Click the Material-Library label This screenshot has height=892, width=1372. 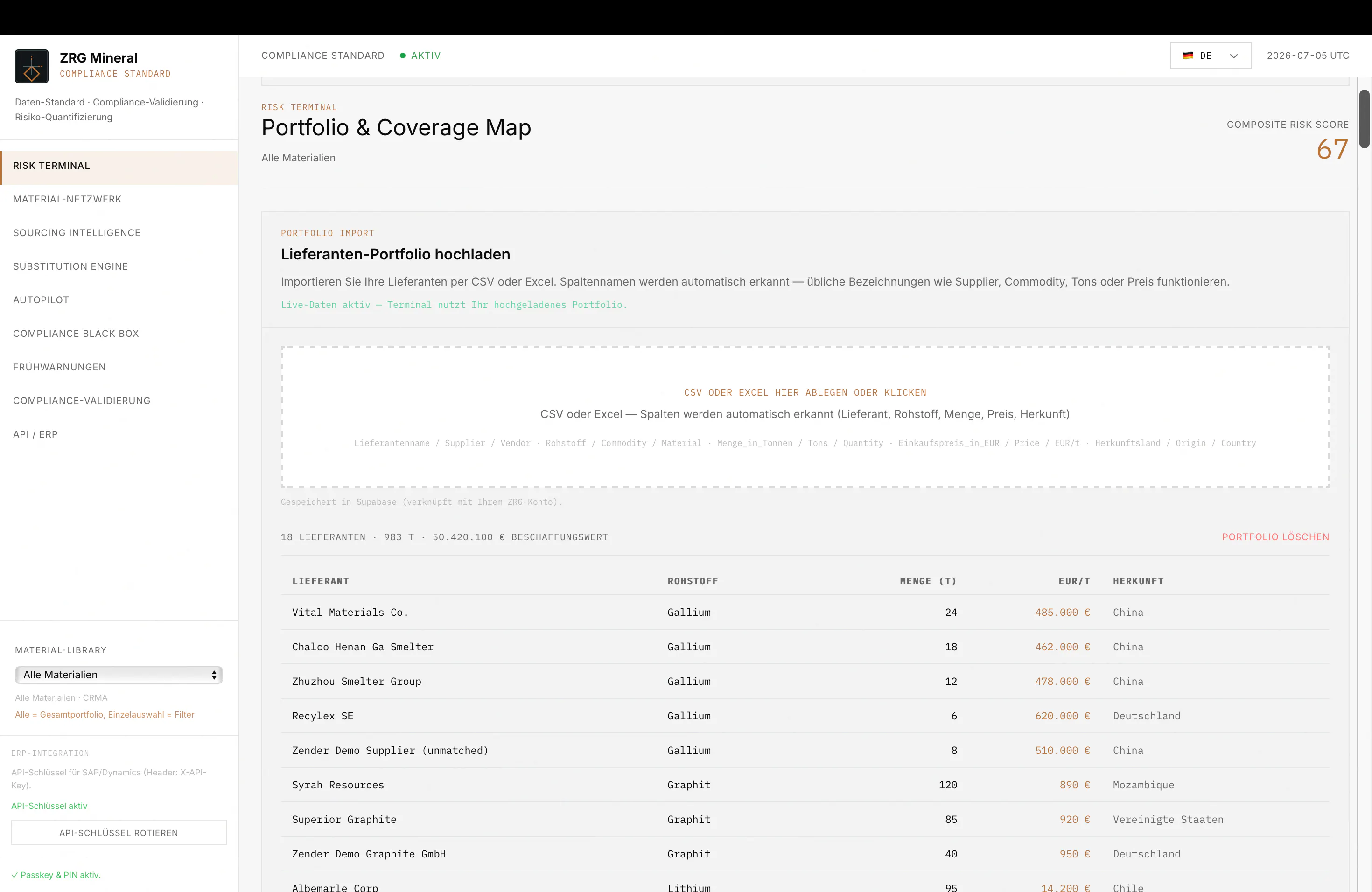[61, 650]
